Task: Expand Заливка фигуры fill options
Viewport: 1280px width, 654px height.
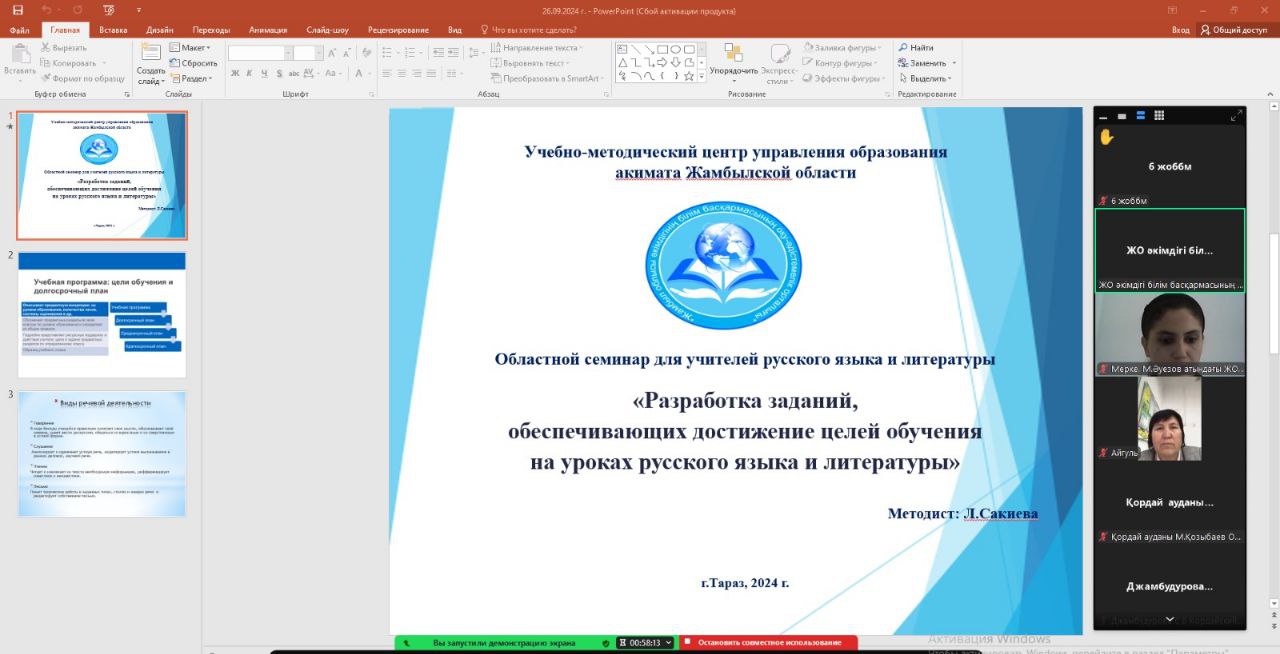Action: pyautogui.click(x=842, y=48)
